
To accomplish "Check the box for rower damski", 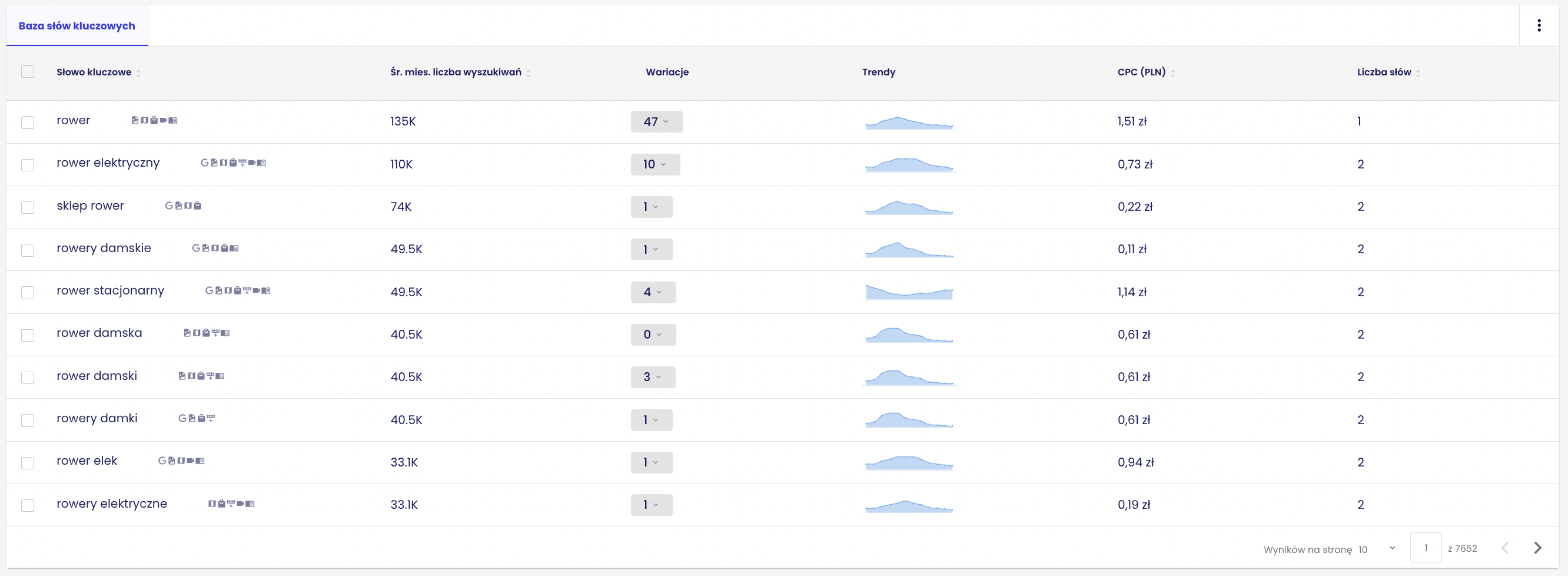I will 28,378.
